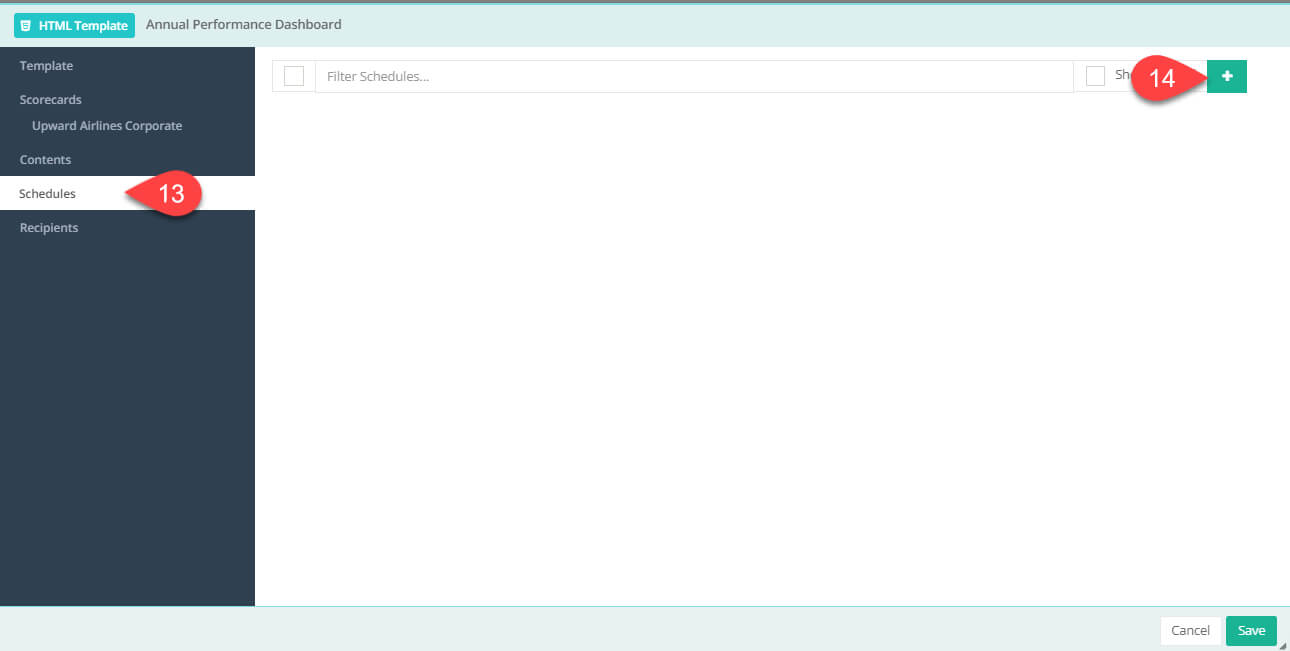Open the Template section in sidebar
Viewport: 1290px width, 651px height.
[46, 66]
